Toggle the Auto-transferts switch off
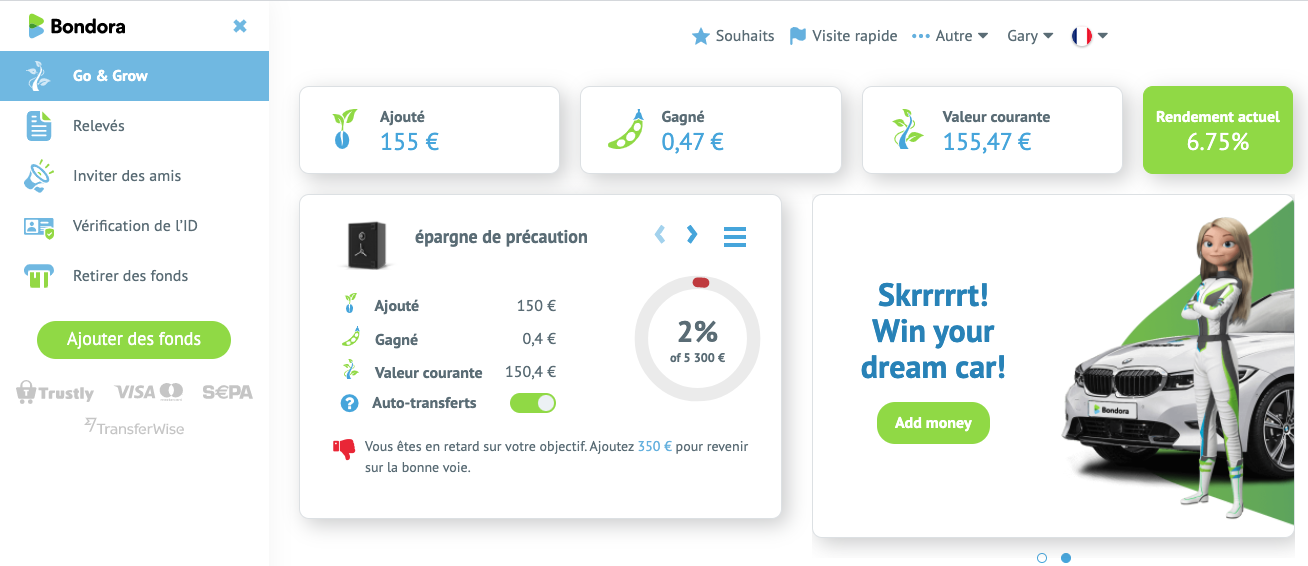Viewport: 1308px width, 566px height. coord(533,403)
